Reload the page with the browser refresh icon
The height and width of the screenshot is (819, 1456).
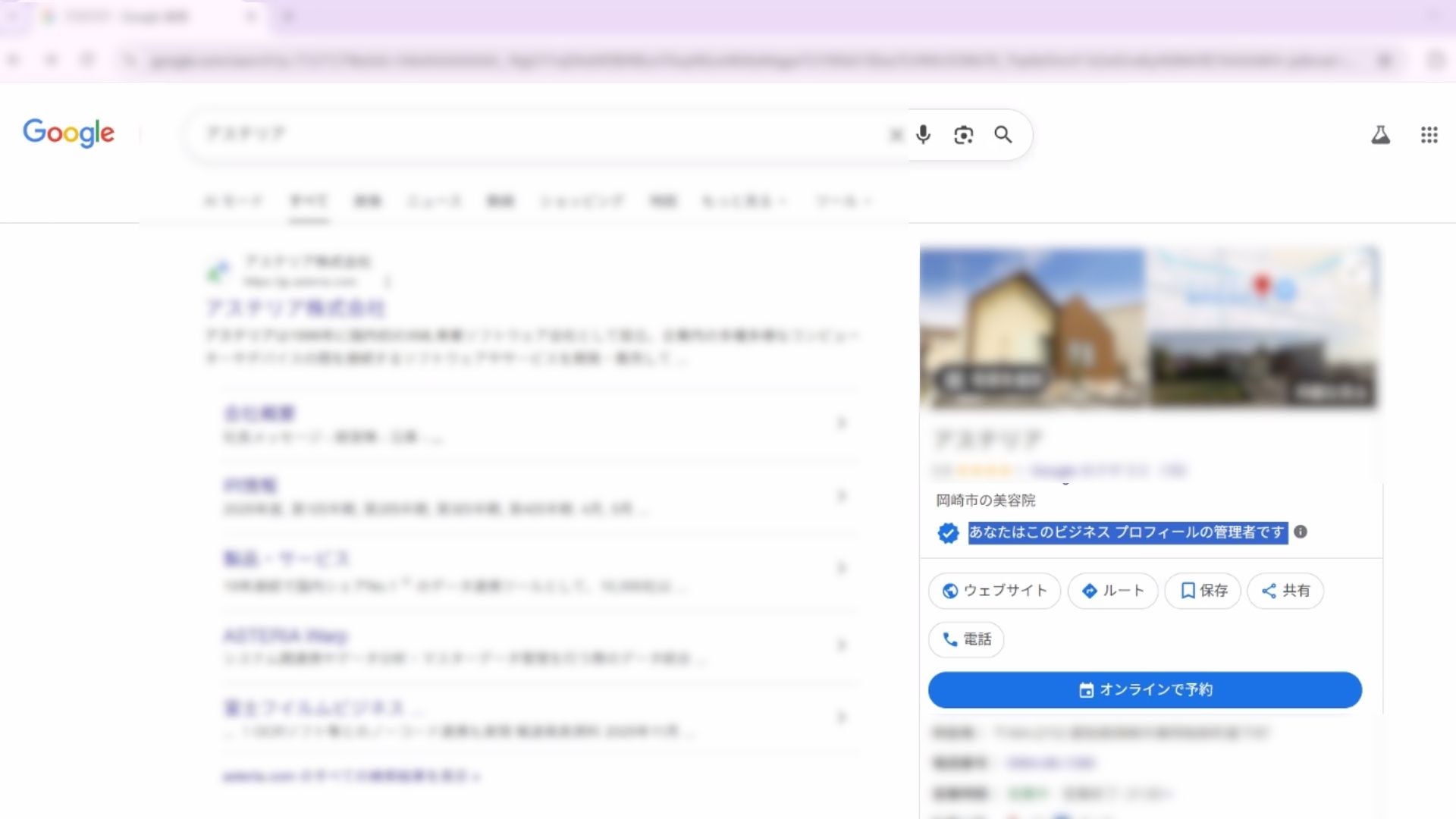tap(89, 60)
